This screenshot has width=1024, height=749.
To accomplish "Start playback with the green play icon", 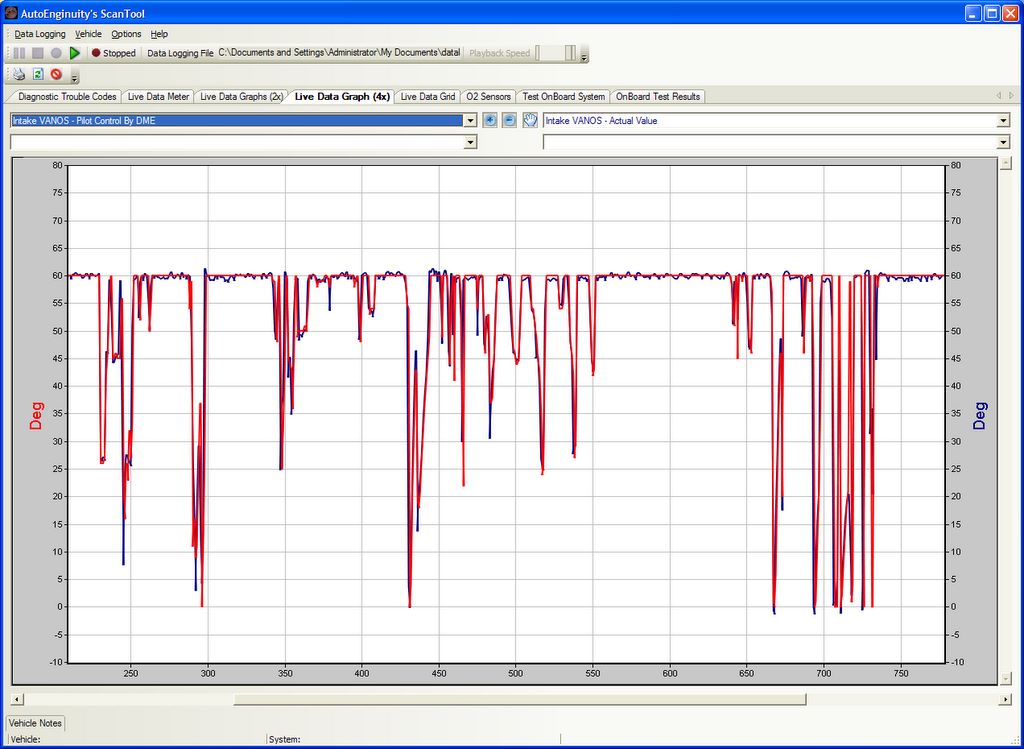I will (74, 53).
